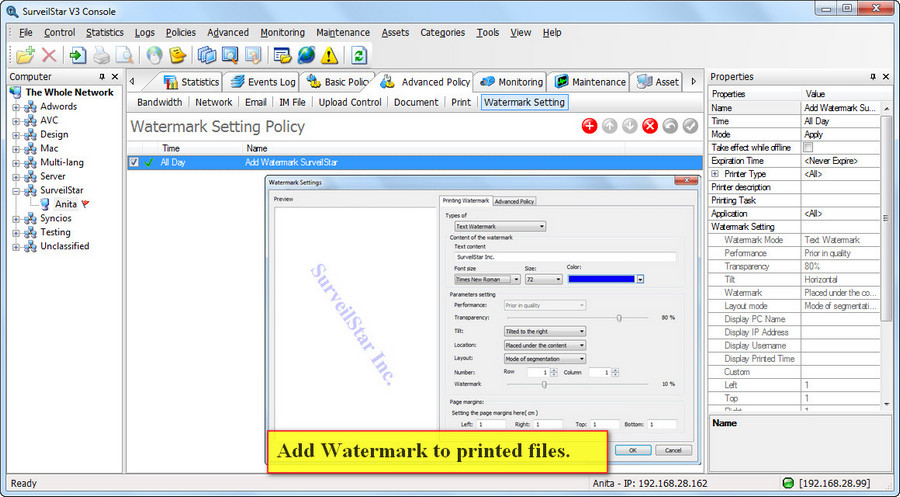900x497 pixels.
Task: Open the Categories menu
Action: pos(443,33)
